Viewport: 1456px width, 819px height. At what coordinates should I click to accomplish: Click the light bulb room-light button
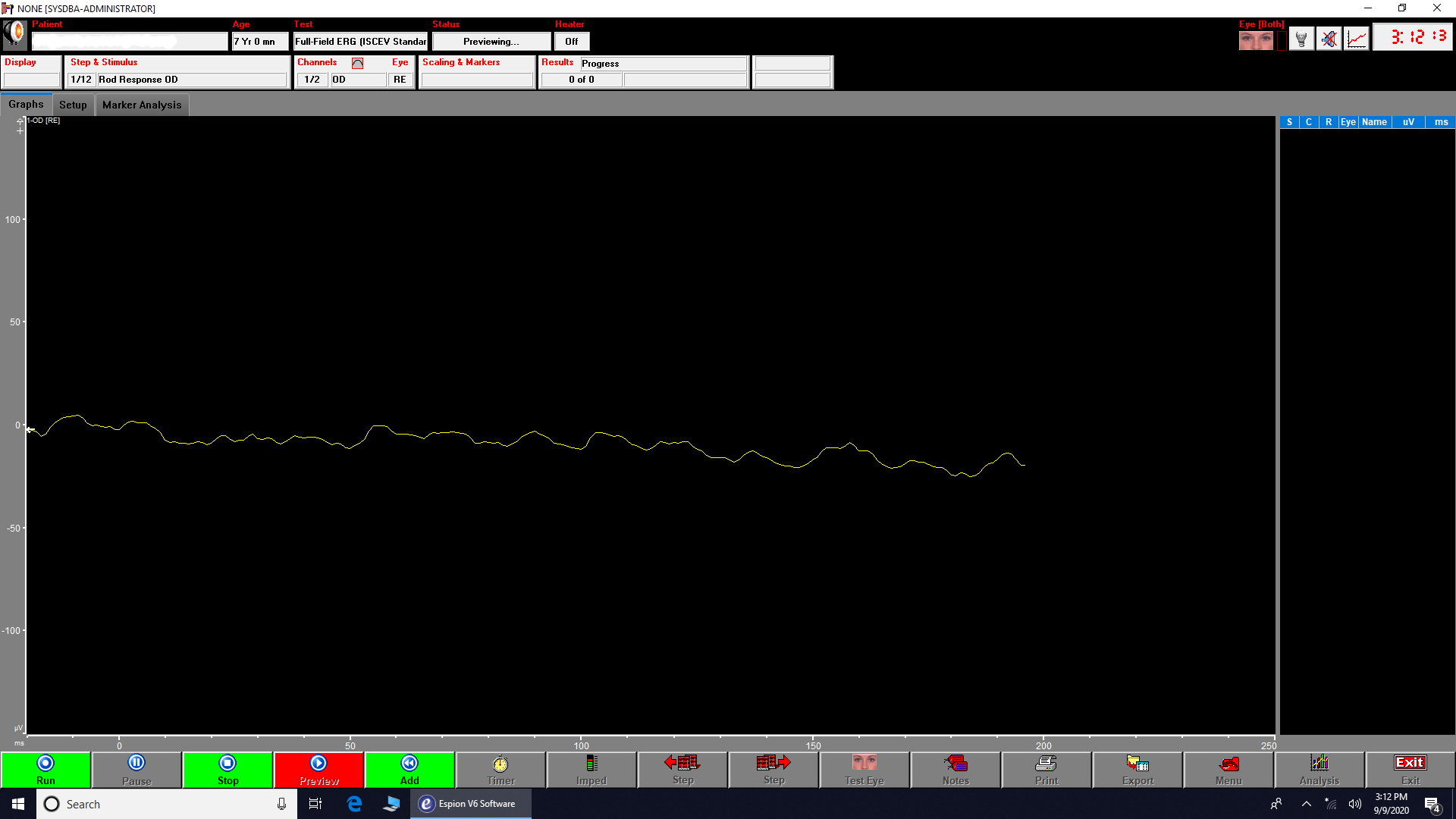[x=1301, y=39]
